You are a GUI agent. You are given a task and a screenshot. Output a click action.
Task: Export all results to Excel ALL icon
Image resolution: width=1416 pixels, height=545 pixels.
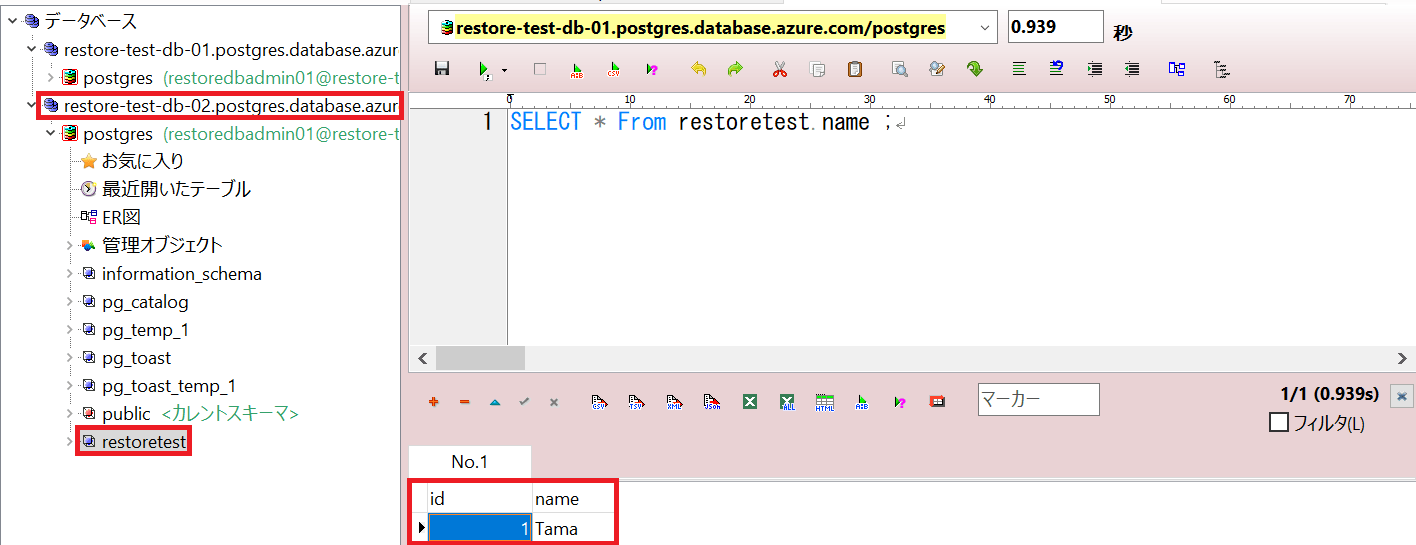(x=787, y=401)
